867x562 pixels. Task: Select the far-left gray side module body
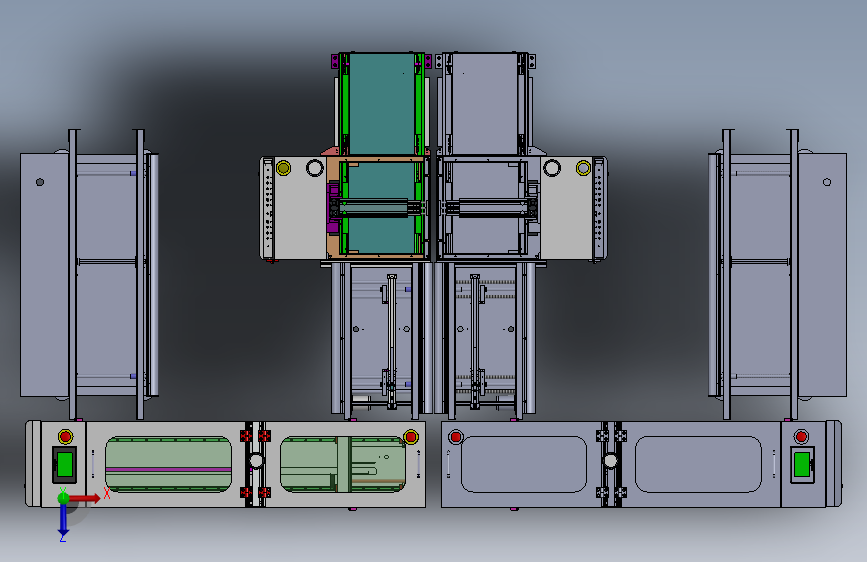coord(45,275)
